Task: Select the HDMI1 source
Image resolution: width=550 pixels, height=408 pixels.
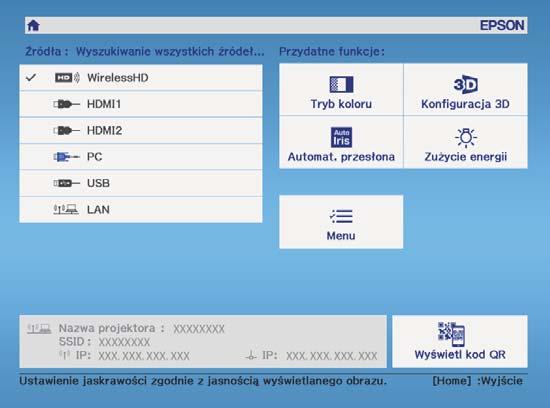Action: 141,104
